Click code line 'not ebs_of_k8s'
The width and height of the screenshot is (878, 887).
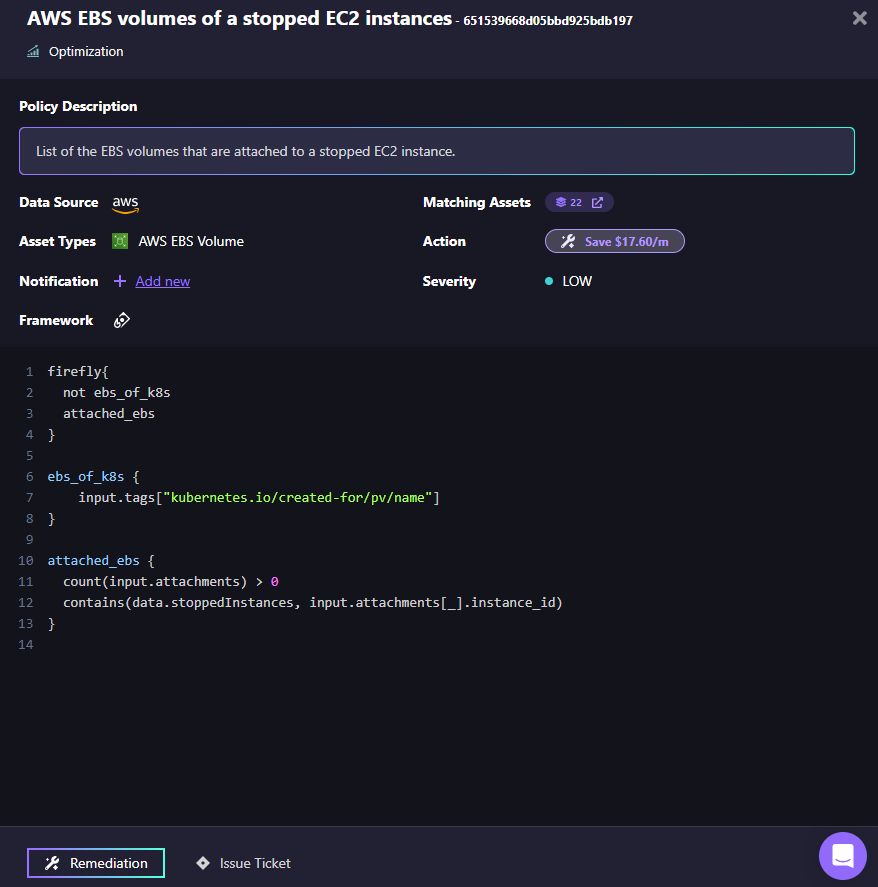point(117,393)
